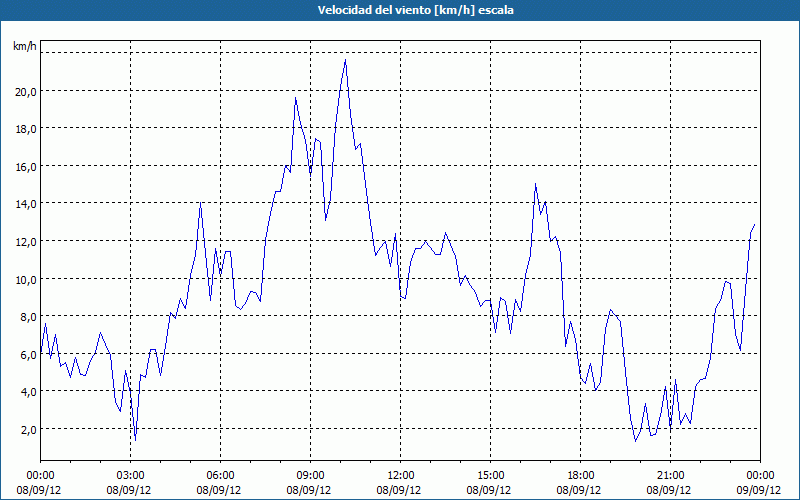Select the '16,0' y-axis value

coord(27,167)
